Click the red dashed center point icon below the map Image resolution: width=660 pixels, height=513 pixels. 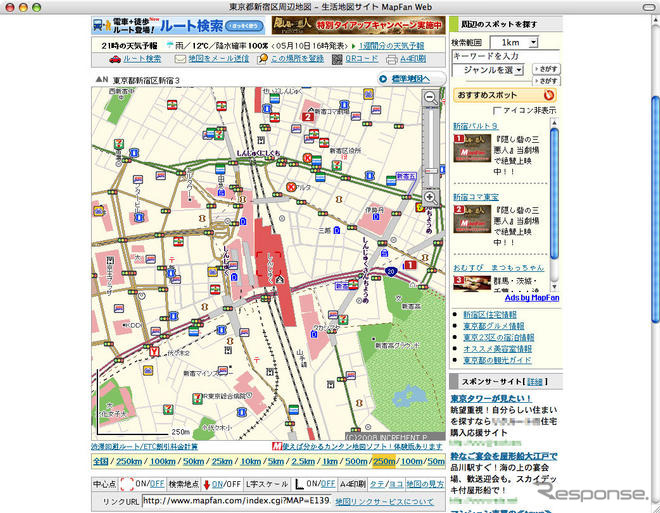coord(126,484)
